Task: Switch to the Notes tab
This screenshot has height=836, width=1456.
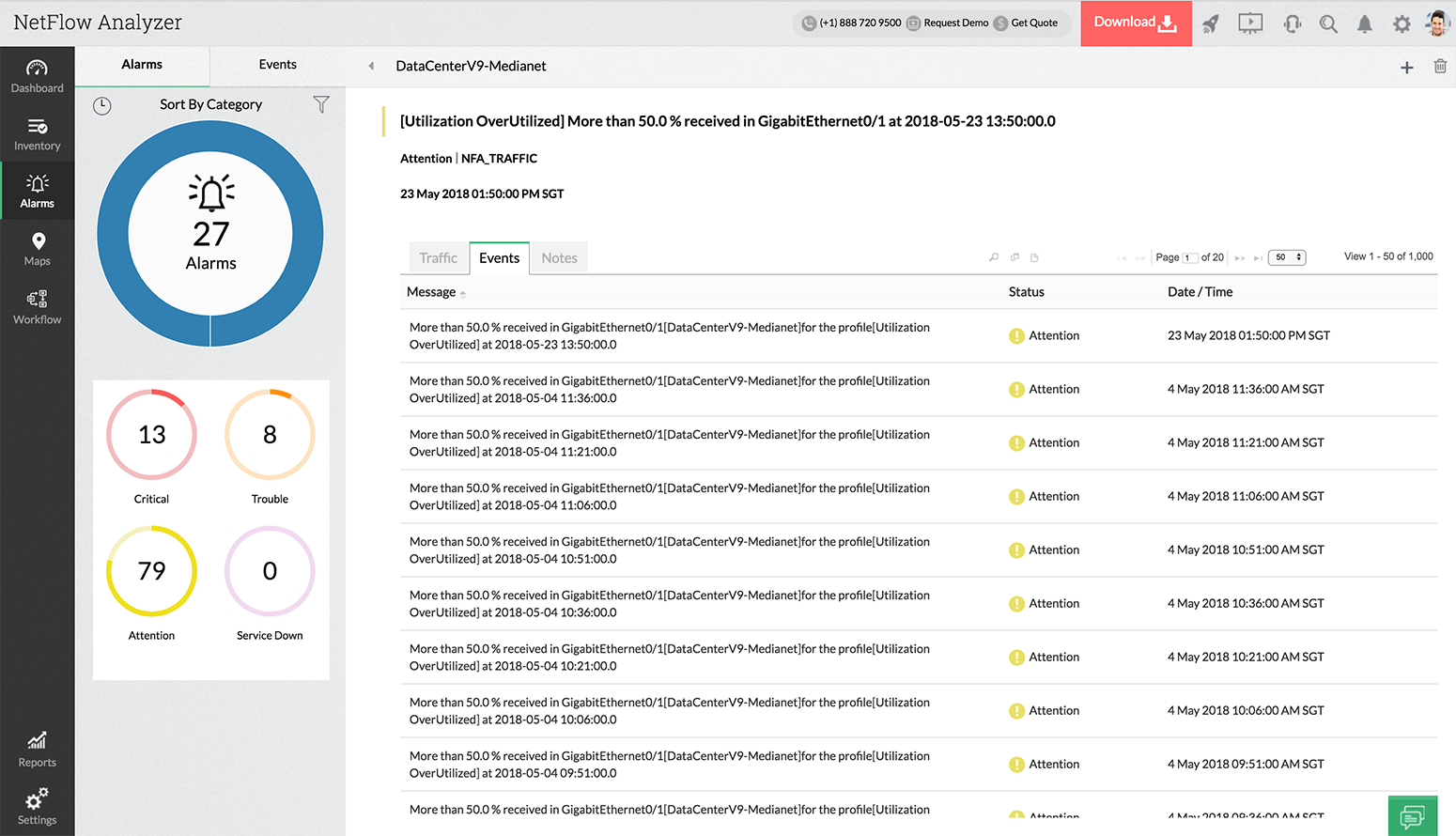Action: tap(559, 258)
